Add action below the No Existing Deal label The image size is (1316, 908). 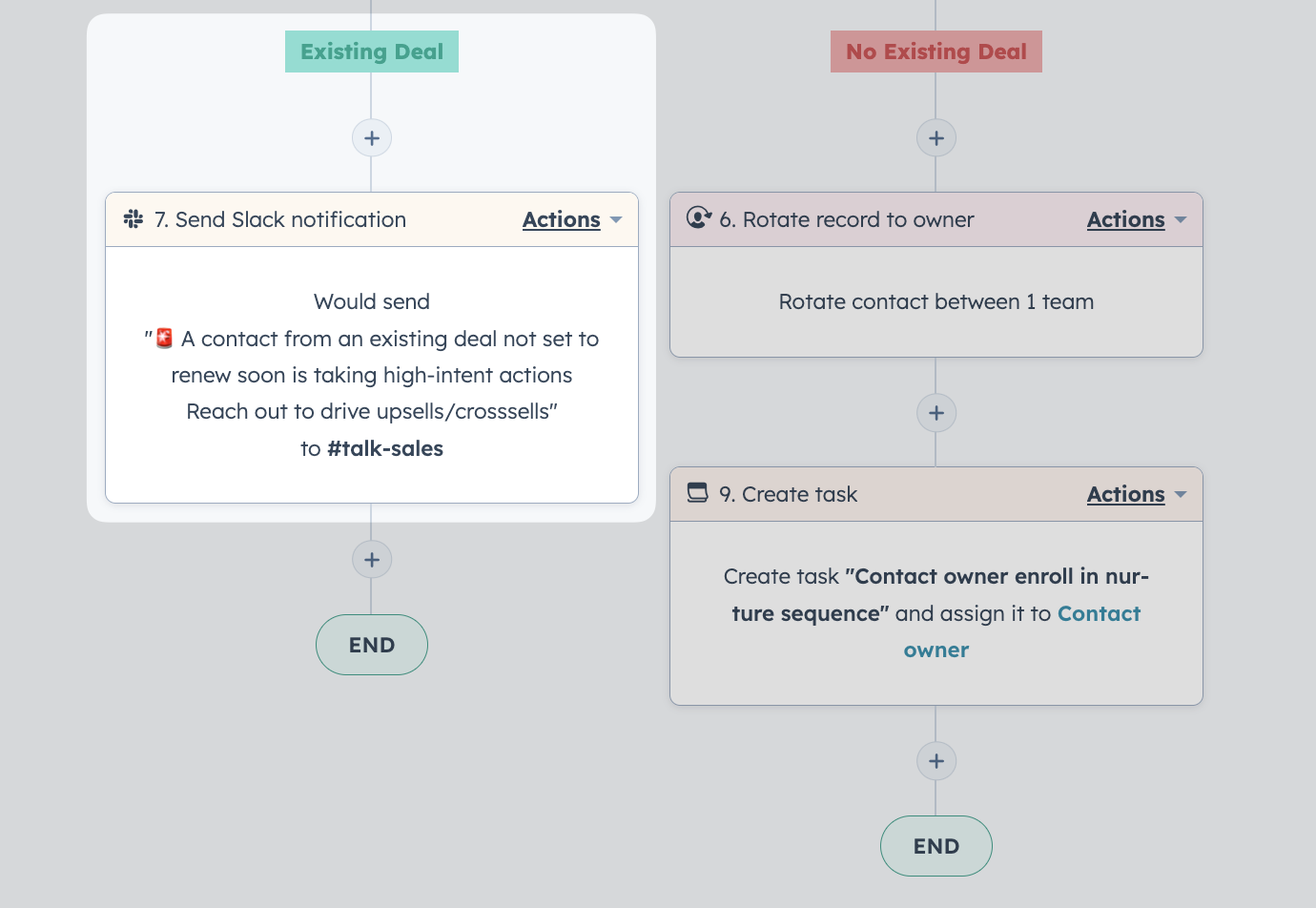936,138
